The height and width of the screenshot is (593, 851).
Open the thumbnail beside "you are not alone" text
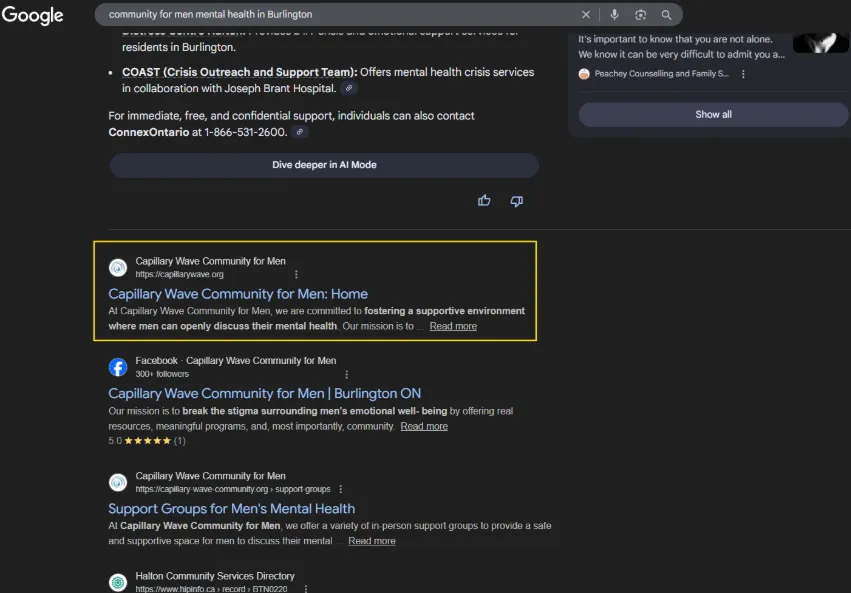pyautogui.click(x=821, y=43)
